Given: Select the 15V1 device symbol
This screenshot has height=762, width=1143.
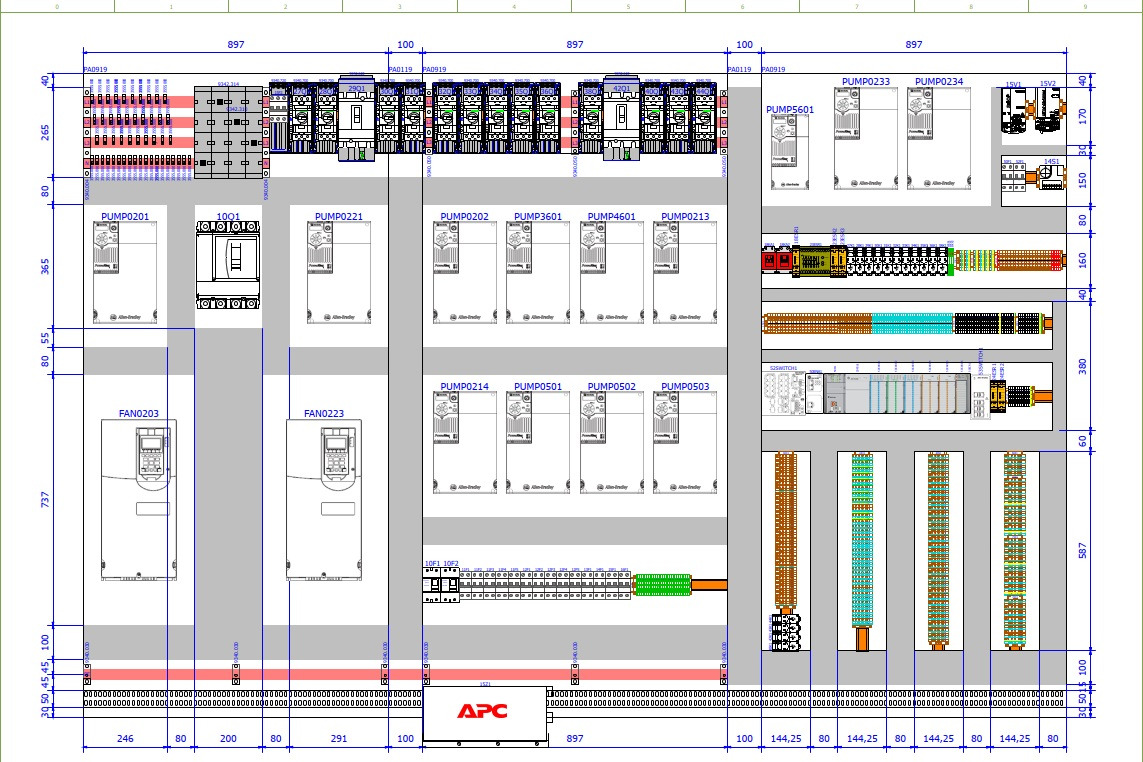Looking at the screenshot, I should click(1014, 112).
